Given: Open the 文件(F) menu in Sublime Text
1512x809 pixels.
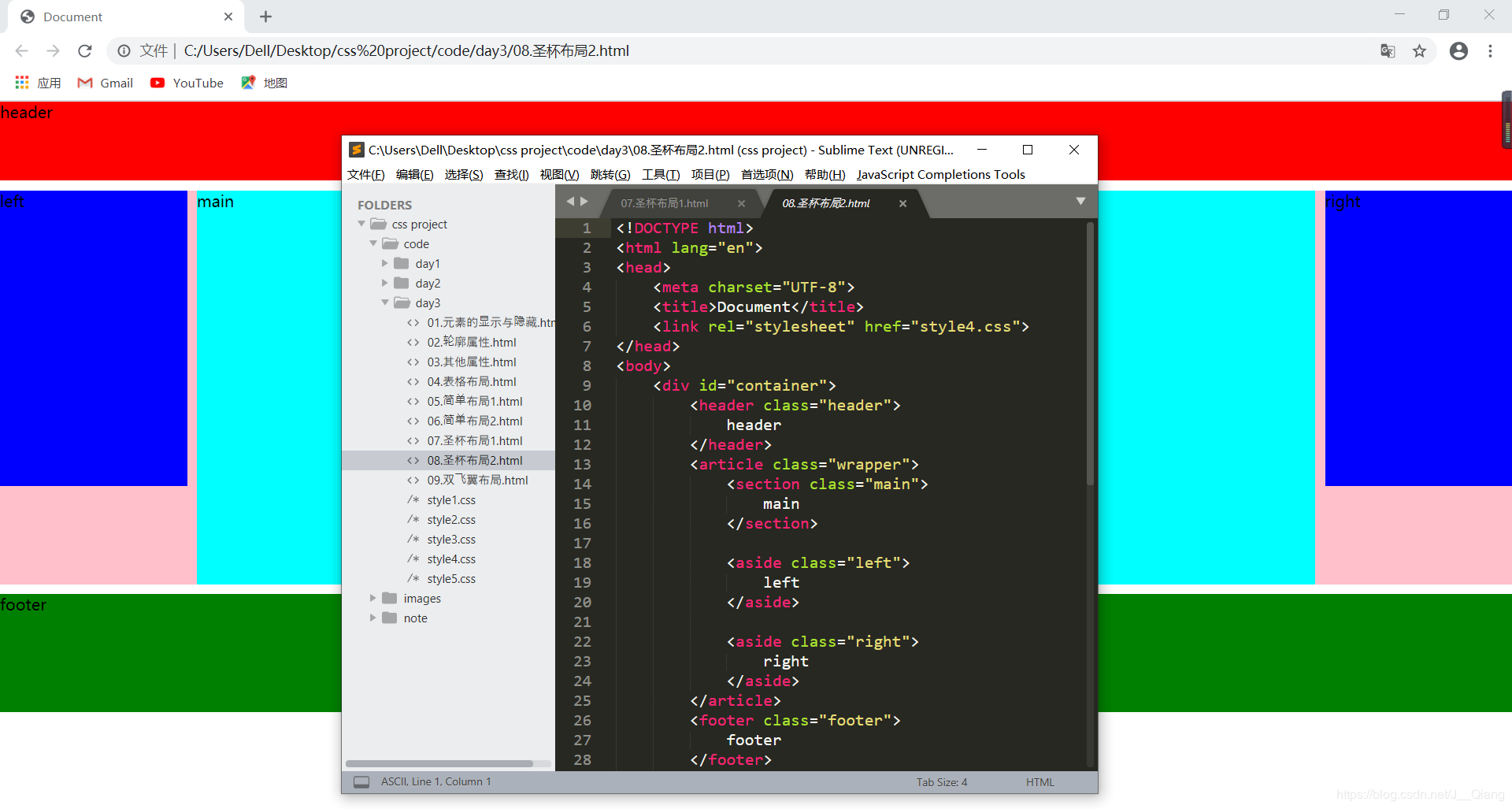Looking at the screenshot, I should click(366, 175).
